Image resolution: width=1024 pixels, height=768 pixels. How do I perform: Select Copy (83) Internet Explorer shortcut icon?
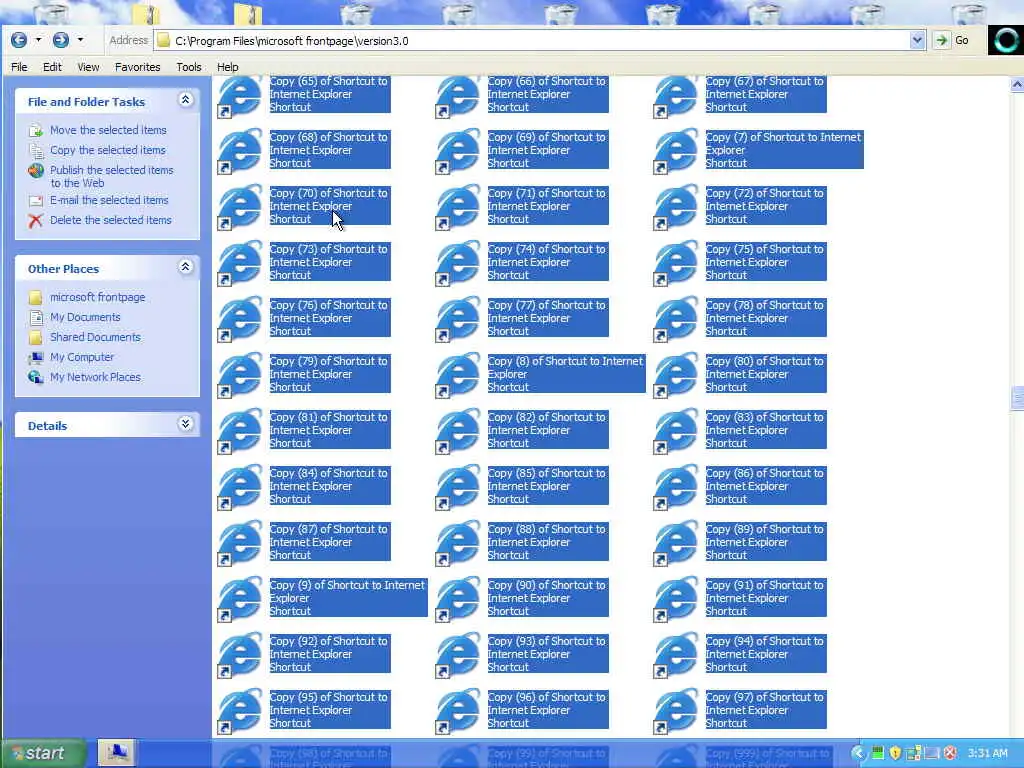pos(676,431)
